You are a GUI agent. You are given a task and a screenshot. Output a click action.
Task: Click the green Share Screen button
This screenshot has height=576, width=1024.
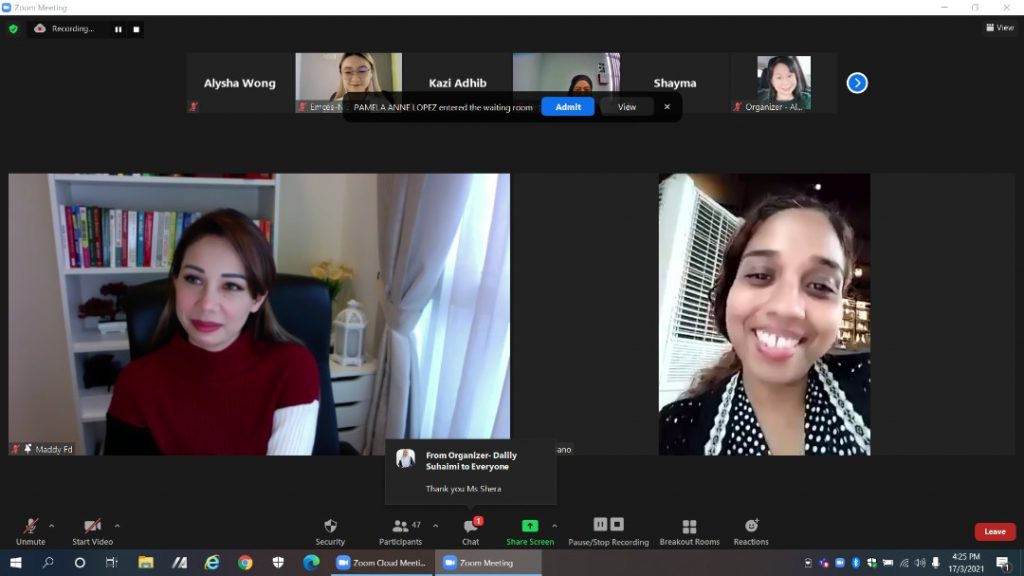click(x=530, y=532)
